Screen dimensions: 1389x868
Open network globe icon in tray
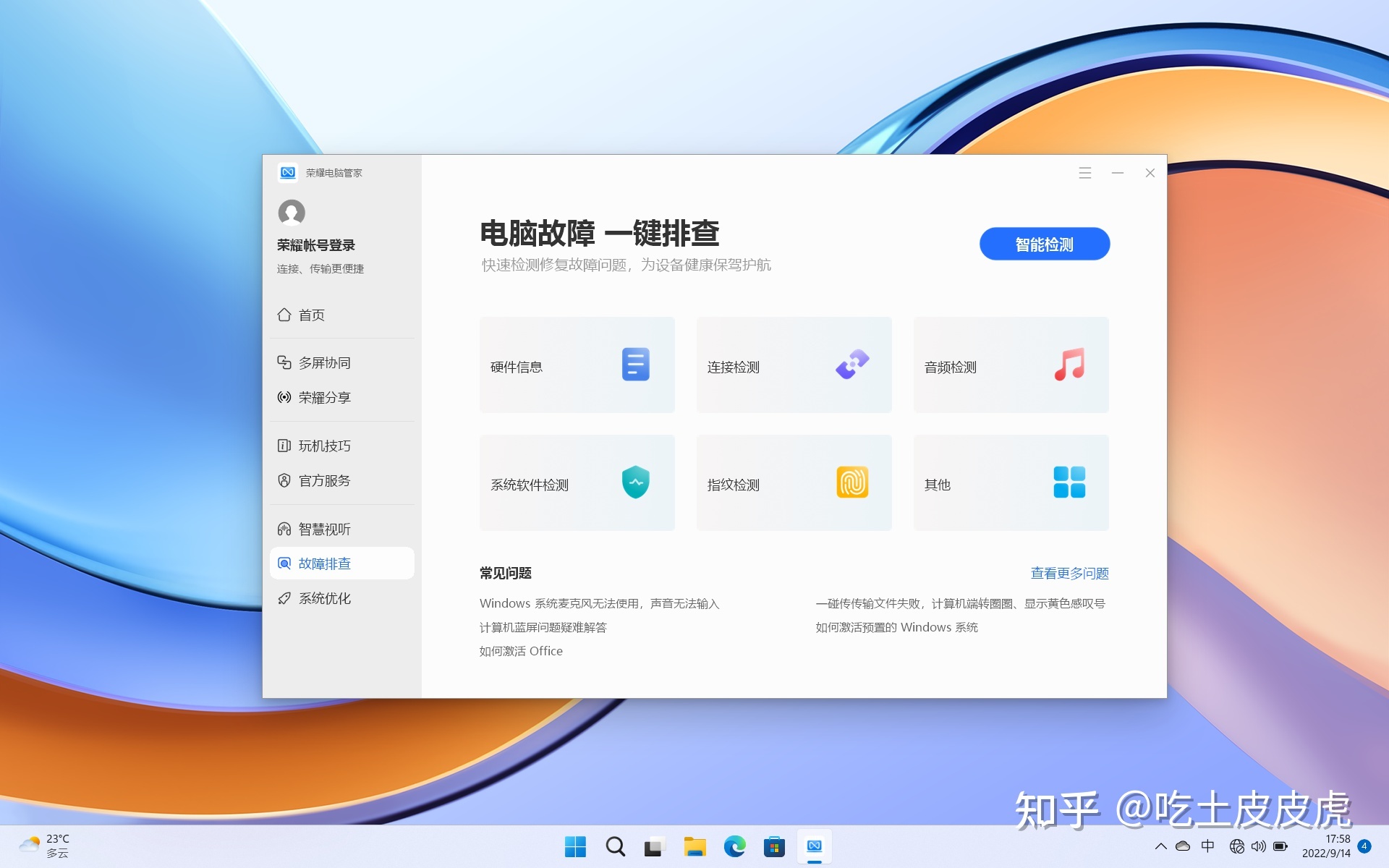click(1236, 846)
